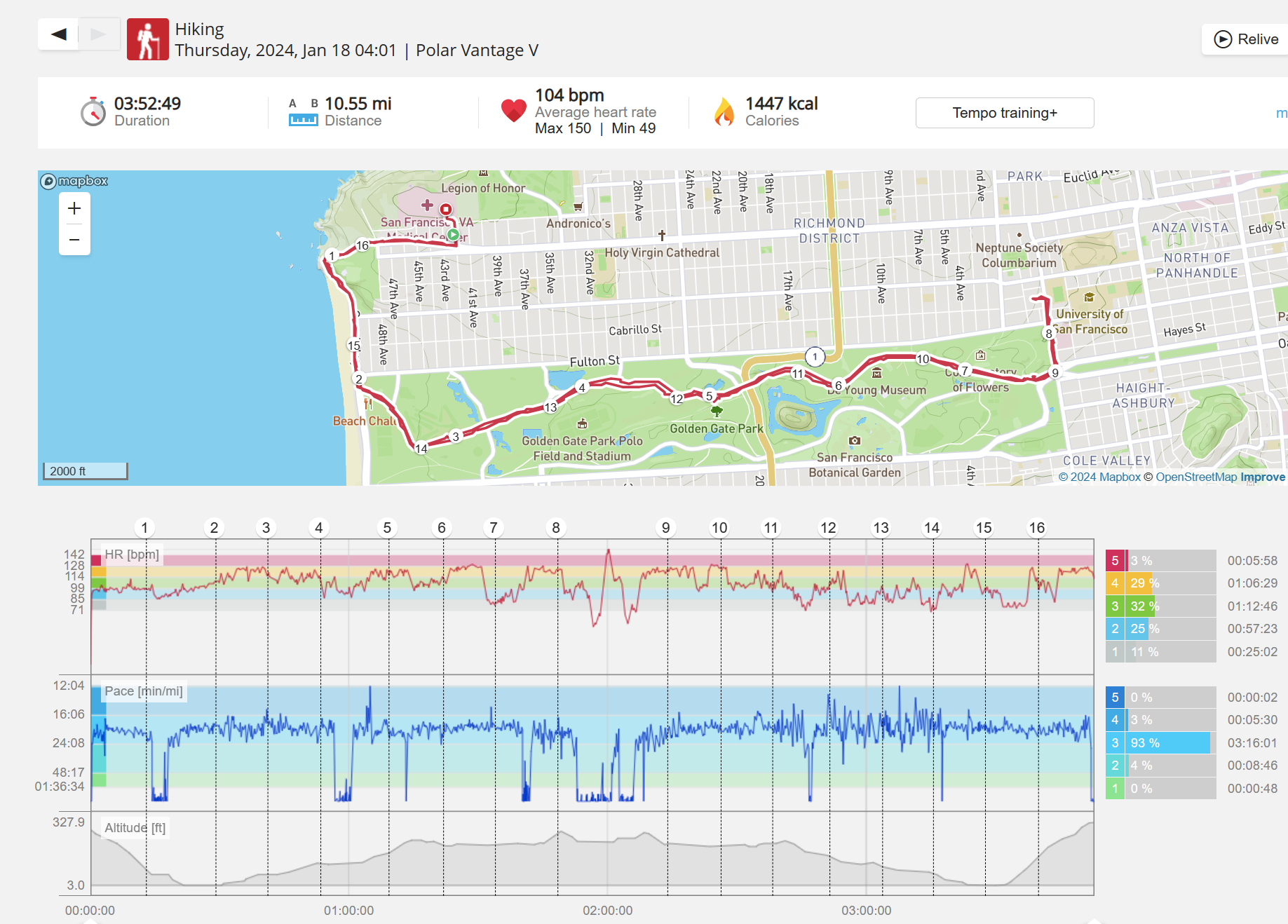
Task: Click heart rate zone 3 green swatch
Action: 1115,606
